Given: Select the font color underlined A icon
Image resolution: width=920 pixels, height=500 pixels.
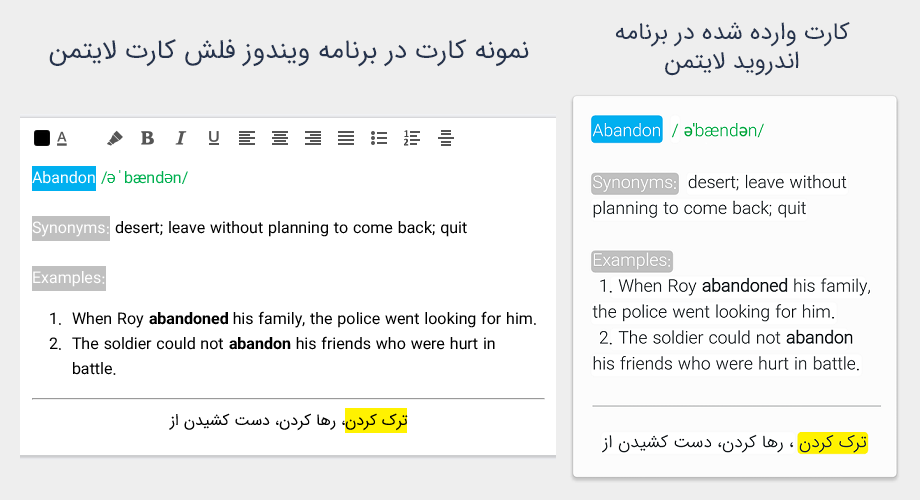Looking at the screenshot, I should click(62, 138).
